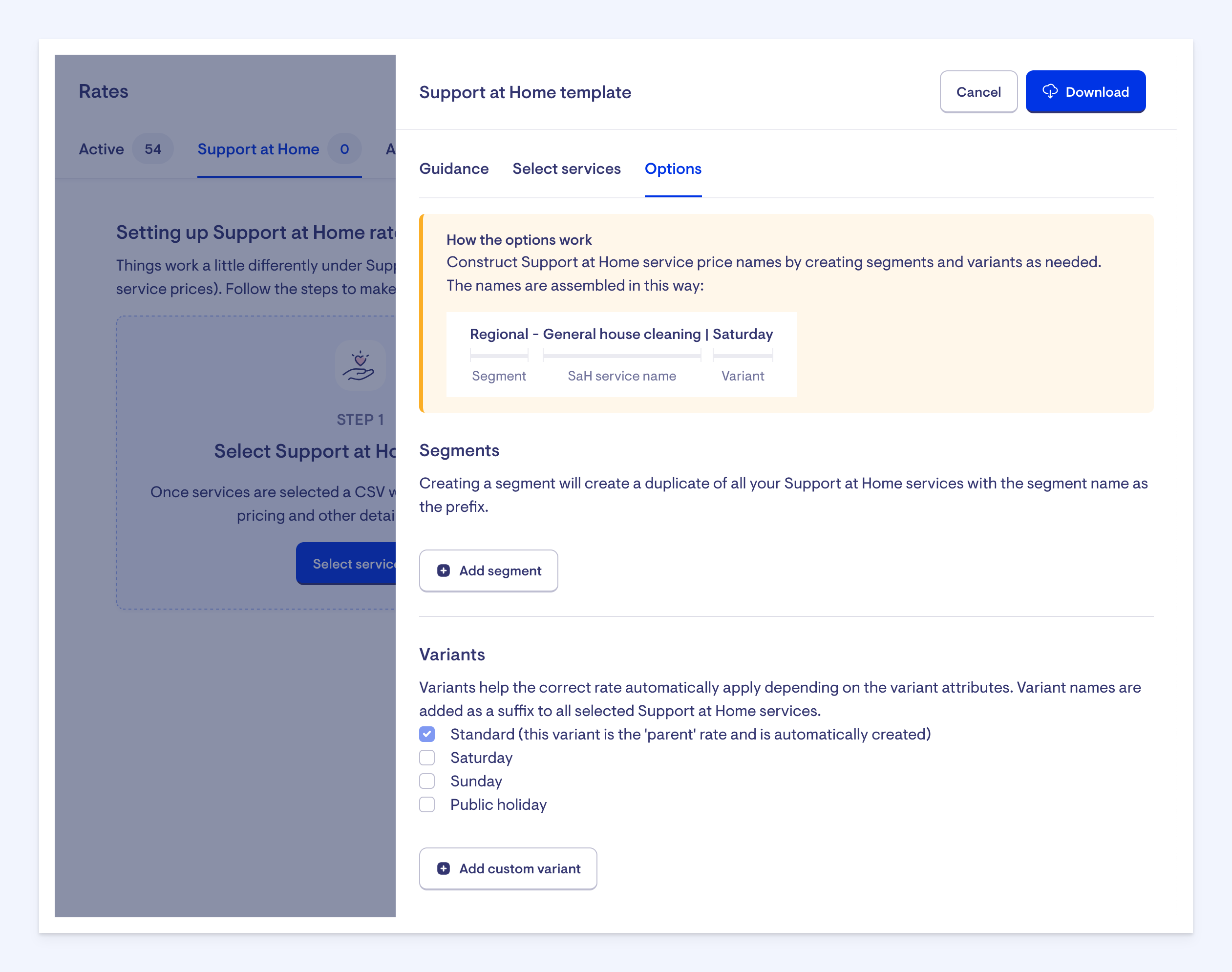
Task: Enable the Saturday variant checkbox
Action: click(x=427, y=758)
